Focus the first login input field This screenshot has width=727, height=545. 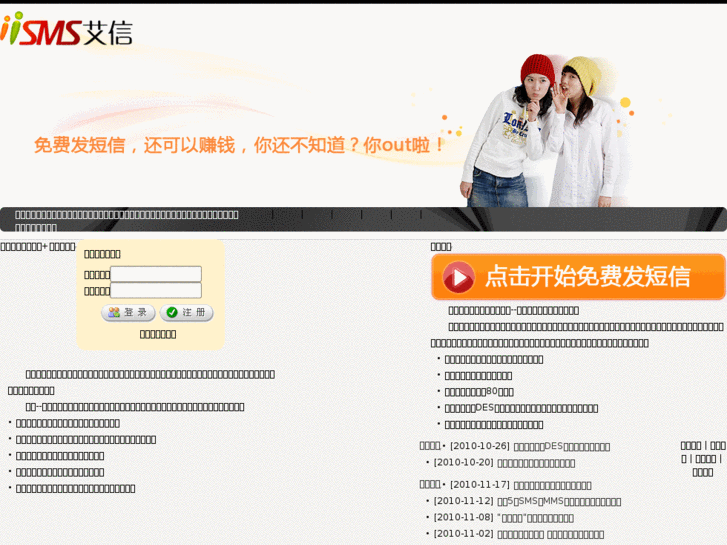[x=156, y=274]
